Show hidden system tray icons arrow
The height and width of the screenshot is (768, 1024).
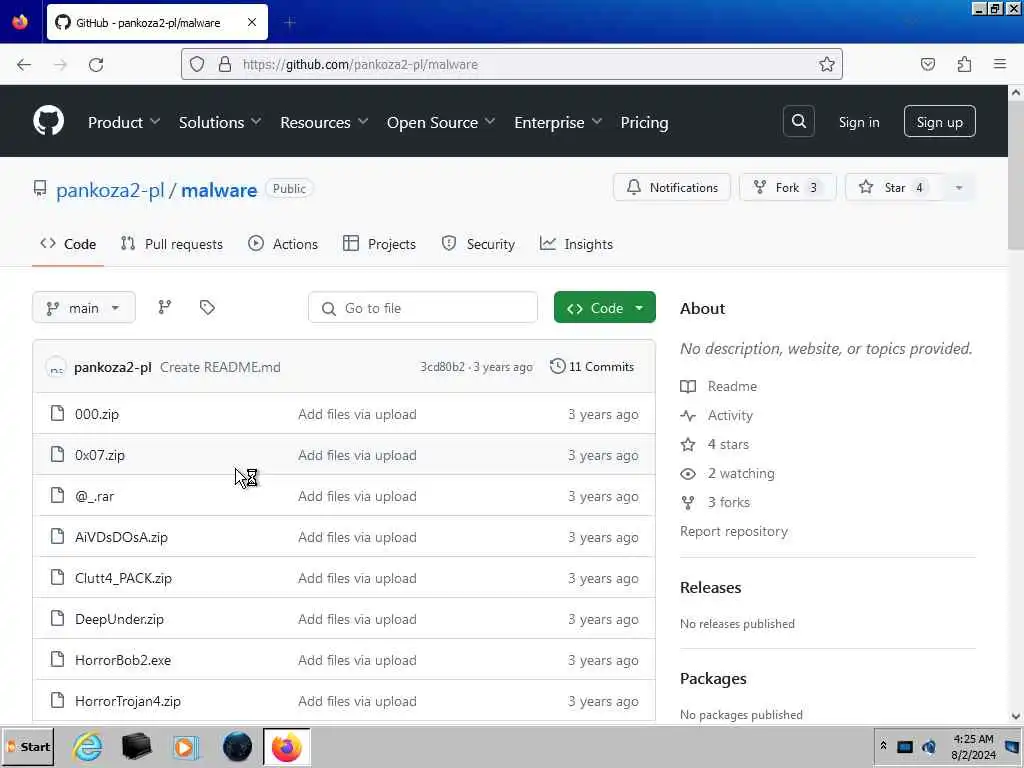point(883,745)
